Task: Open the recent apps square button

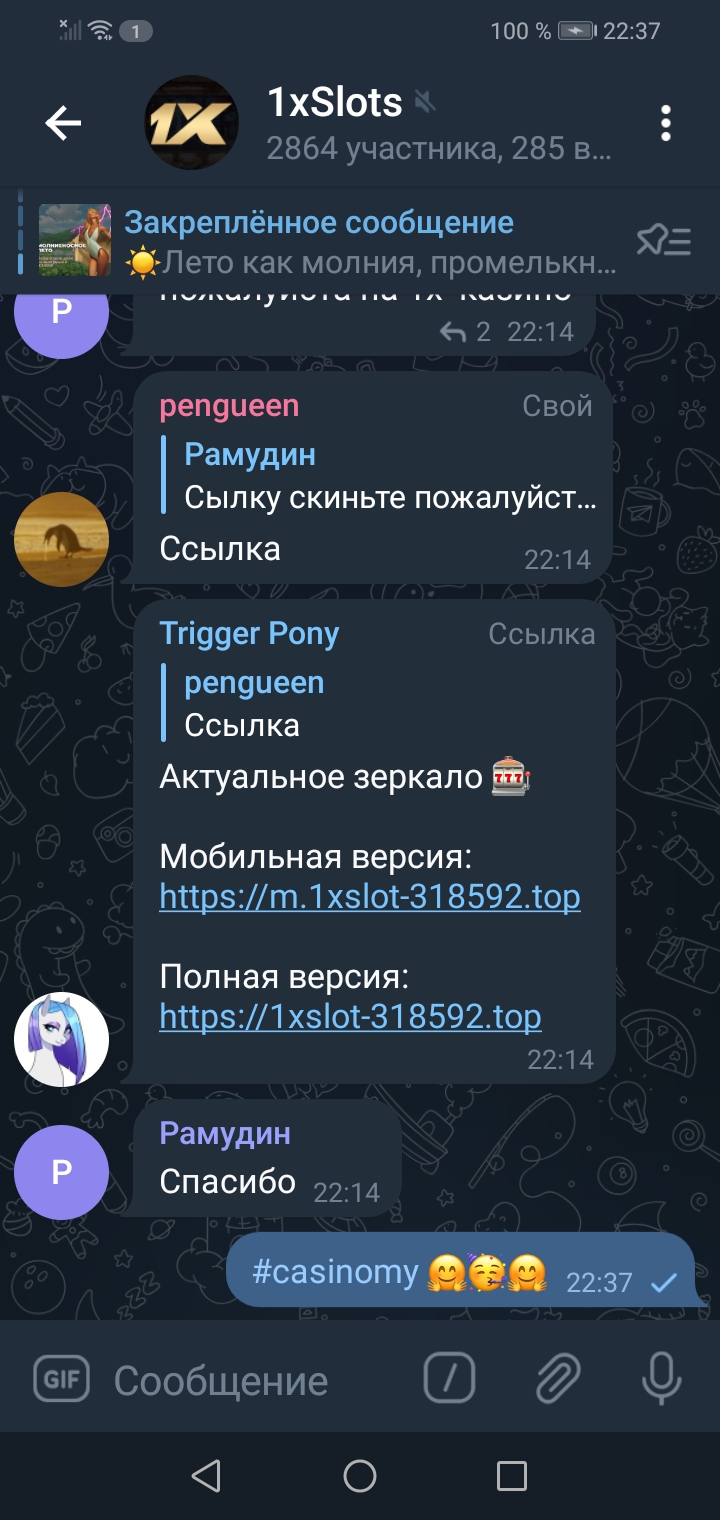Action: (512, 1475)
